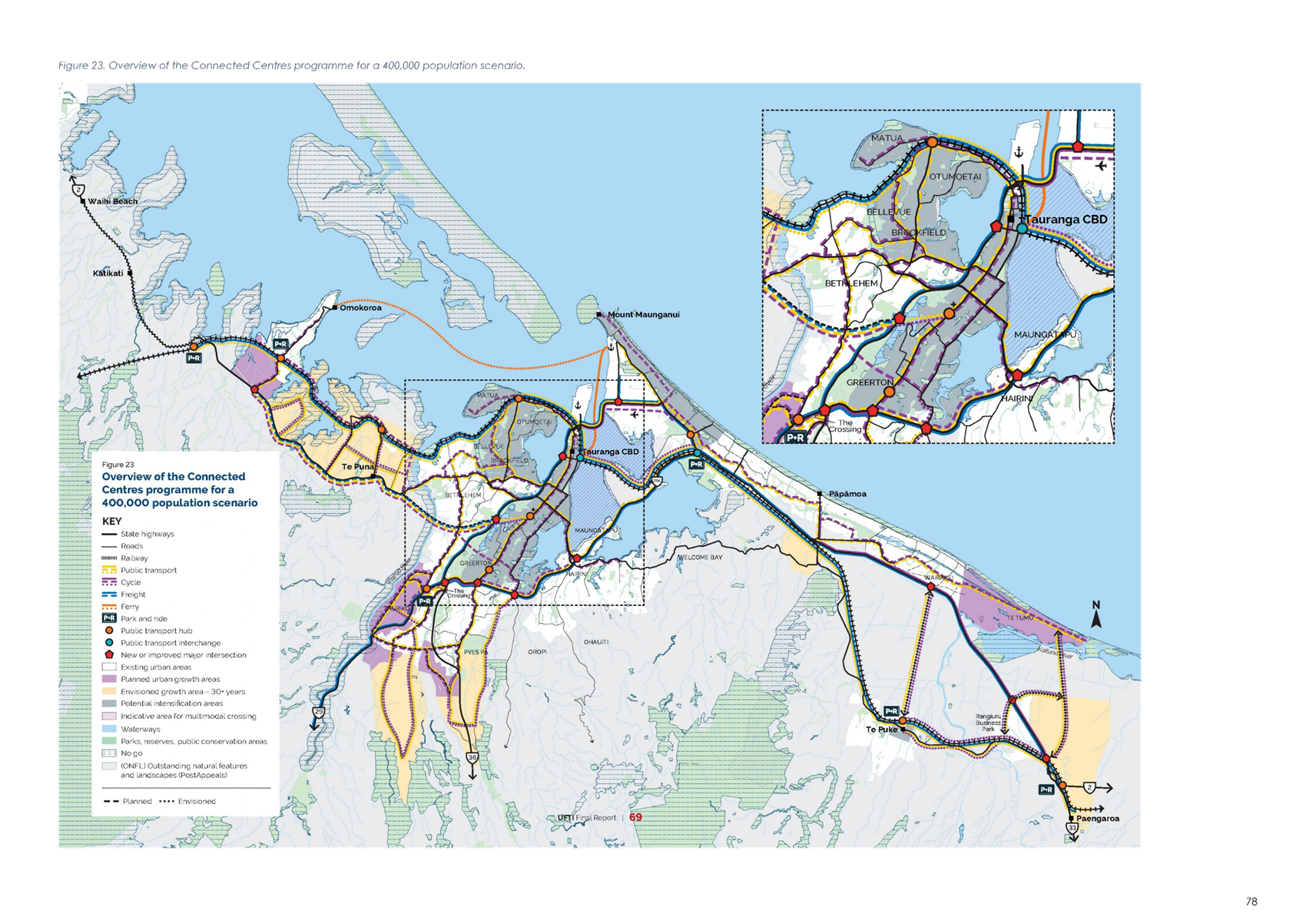Click page number 78 at bottom right
Viewport: 1316px width, 917px height.
(1251, 902)
